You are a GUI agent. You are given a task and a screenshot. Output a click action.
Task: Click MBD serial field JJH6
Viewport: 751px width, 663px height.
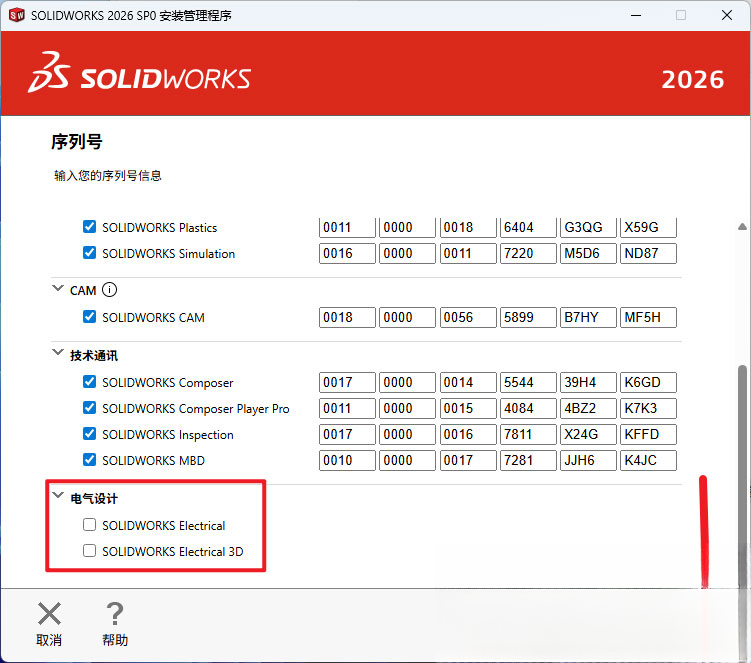coord(588,460)
